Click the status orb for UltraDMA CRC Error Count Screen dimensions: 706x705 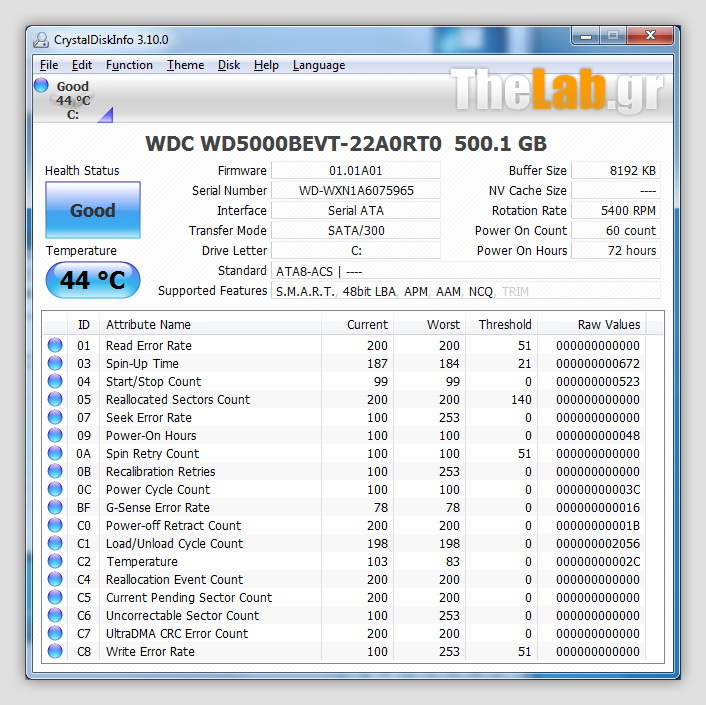(55, 633)
